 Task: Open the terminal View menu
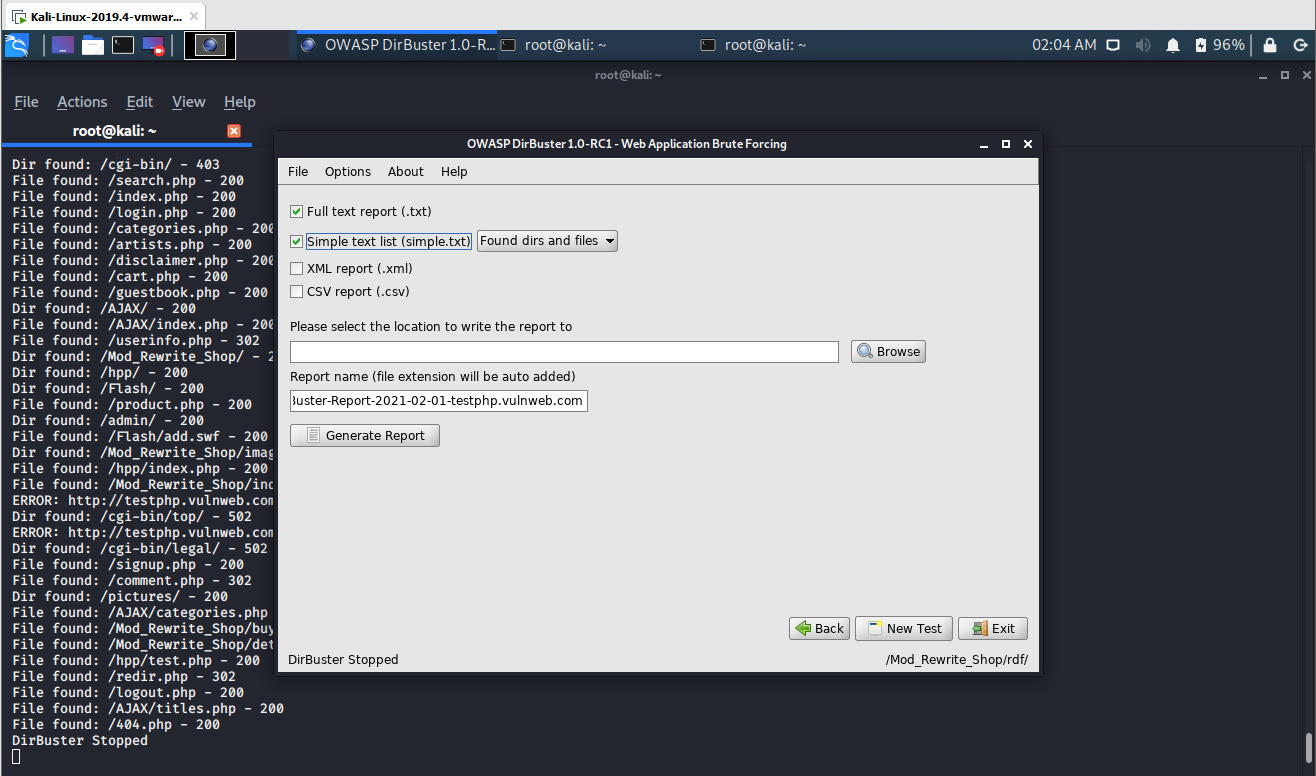(x=188, y=102)
